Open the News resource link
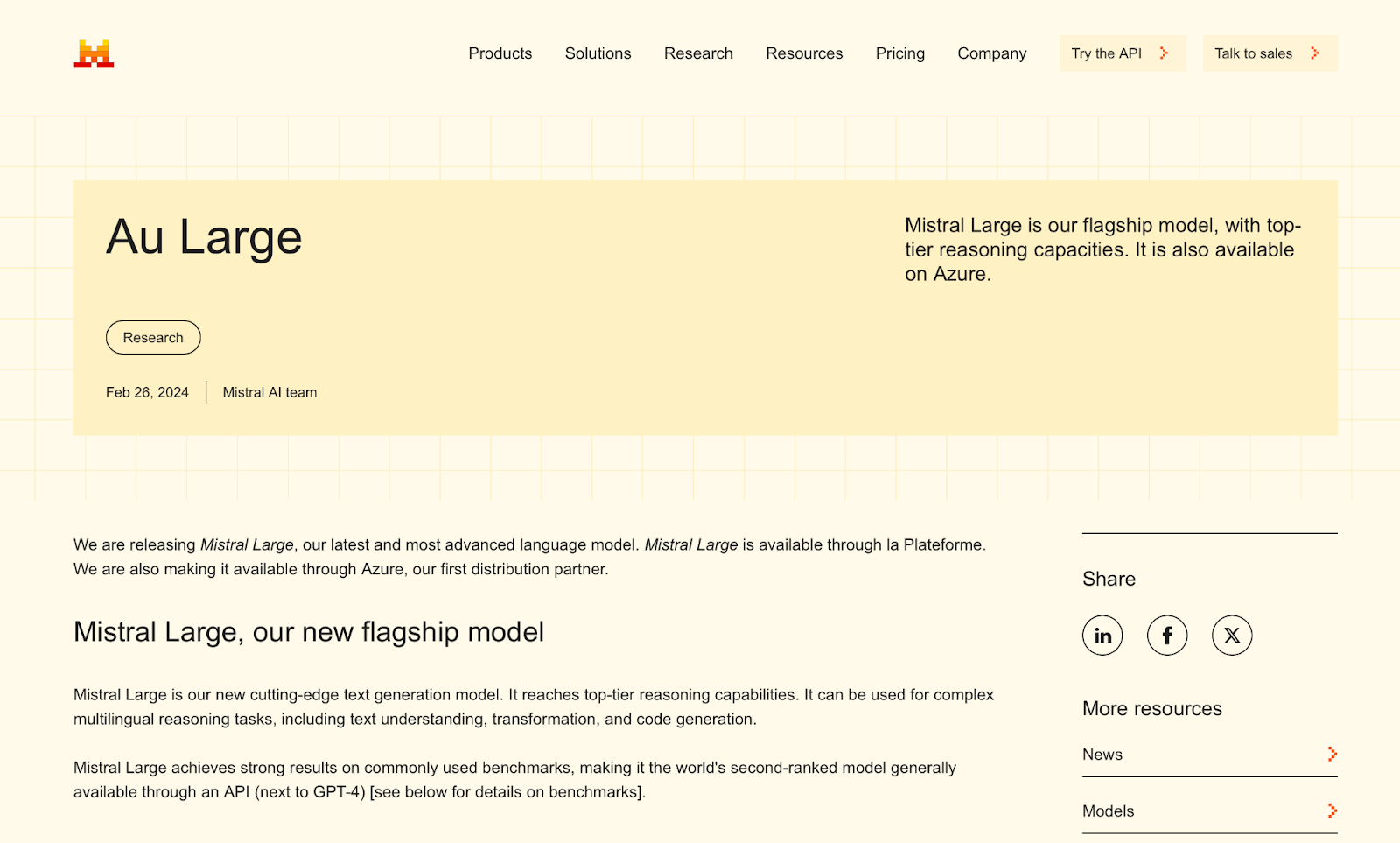Image resolution: width=1400 pixels, height=843 pixels. tap(1210, 755)
